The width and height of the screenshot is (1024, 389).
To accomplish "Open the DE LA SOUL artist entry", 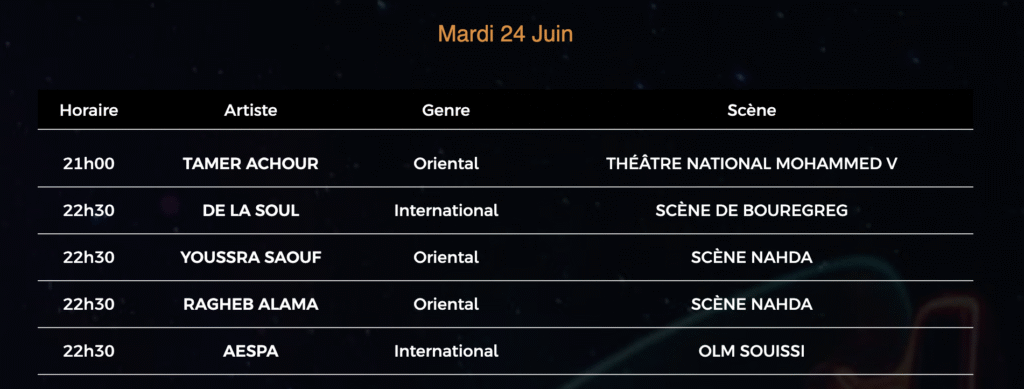I will coord(251,211).
